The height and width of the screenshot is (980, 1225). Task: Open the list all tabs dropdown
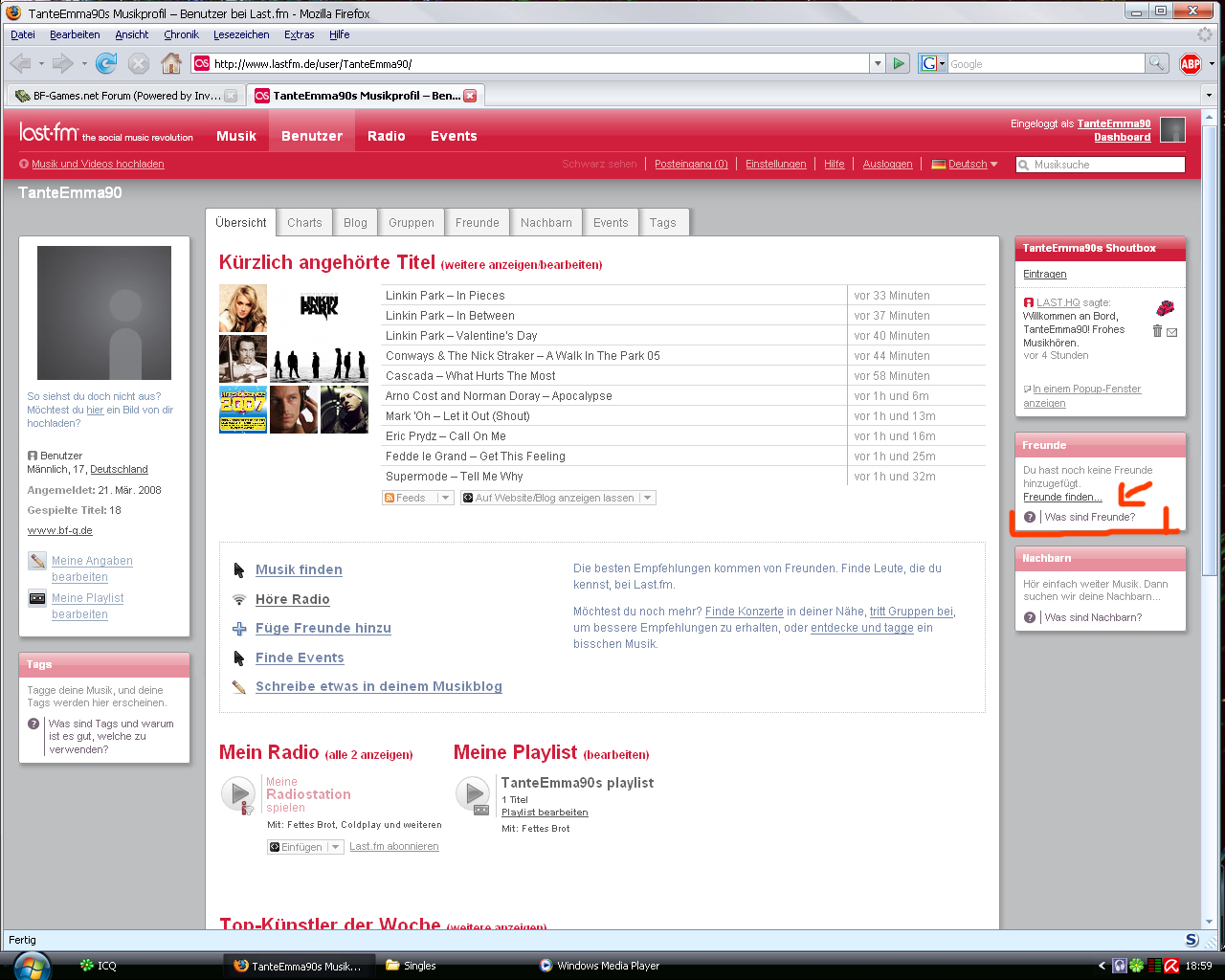click(x=1208, y=95)
